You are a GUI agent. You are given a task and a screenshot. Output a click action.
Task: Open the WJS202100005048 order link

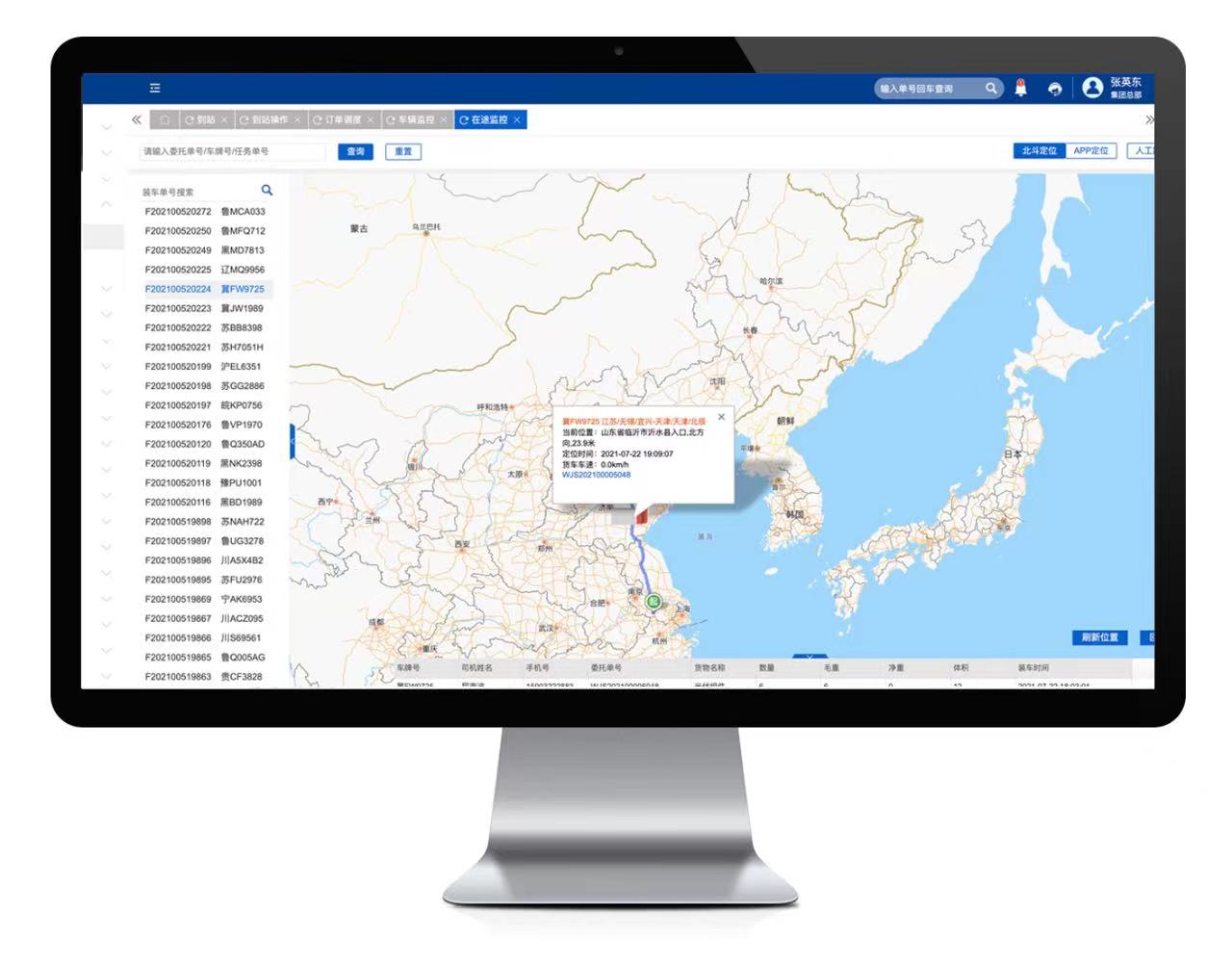[x=596, y=475]
